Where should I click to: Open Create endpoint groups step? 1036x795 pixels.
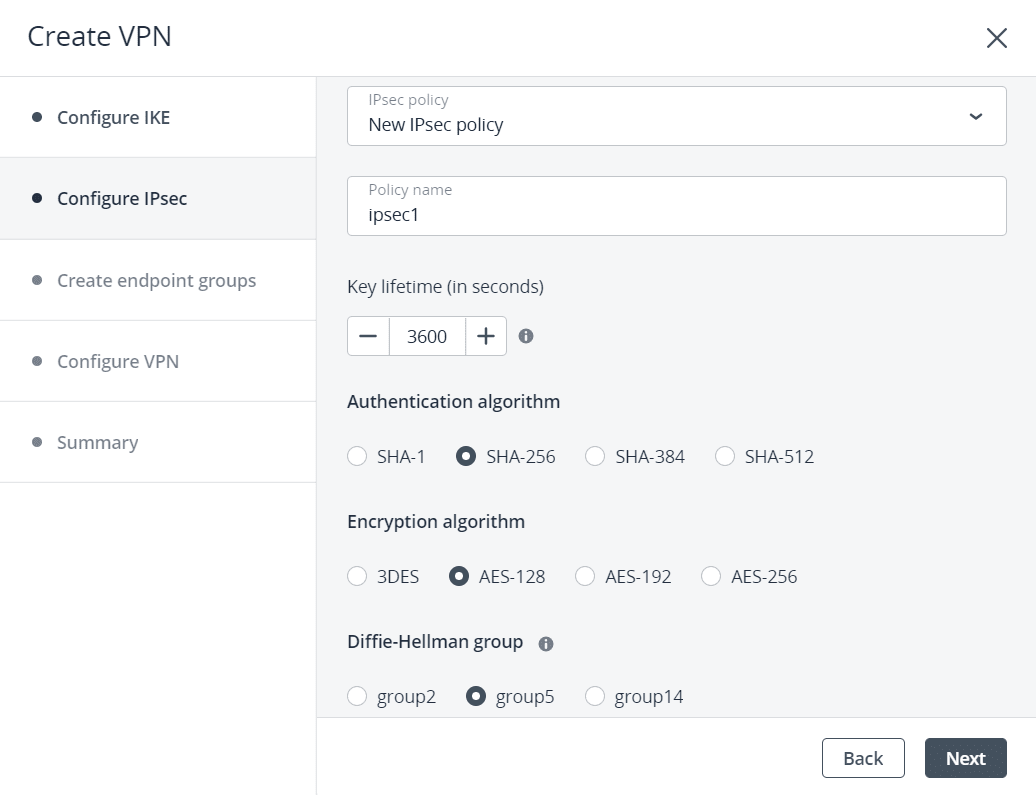[156, 280]
